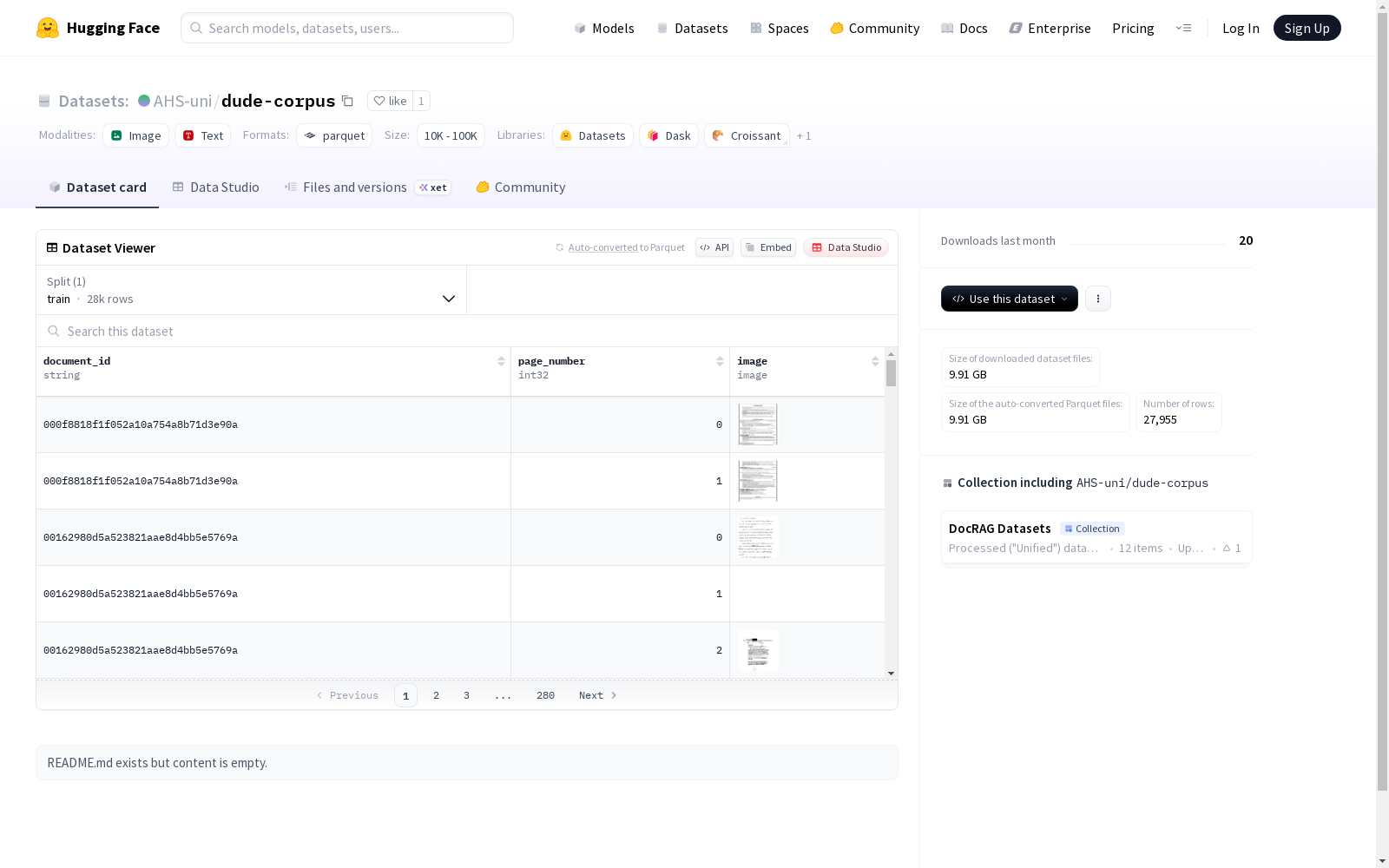Select the Text modality tag
Screen dimensions: 1389x868
[202, 135]
